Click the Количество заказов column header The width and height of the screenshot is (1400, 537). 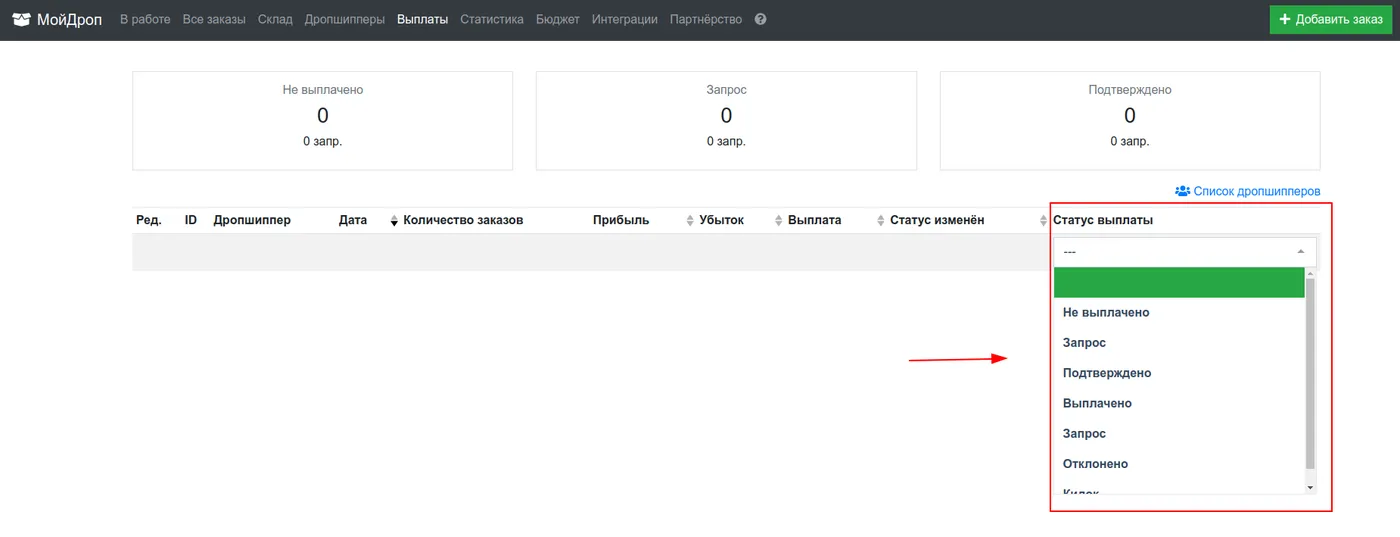tap(463, 220)
